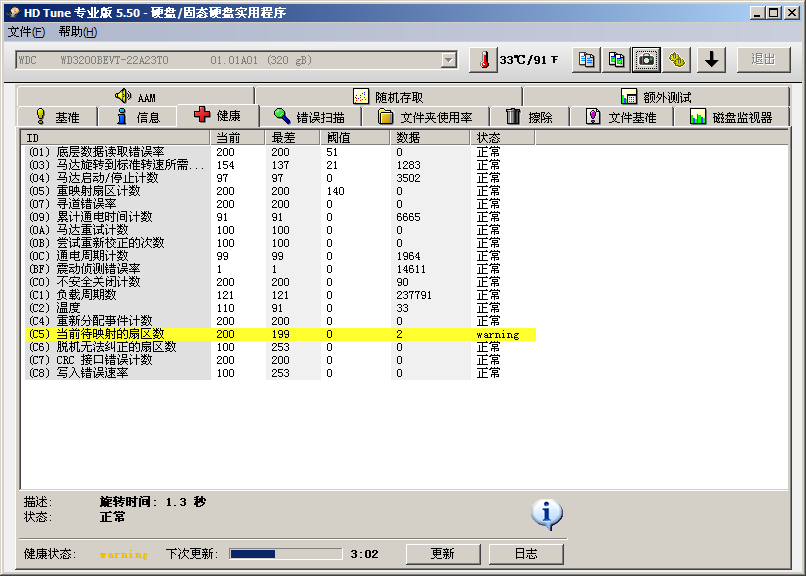Image resolution: width=806 pixels, height=576 pixels.
Task: Click the HD Tune title bar icon
Action: 14,13
